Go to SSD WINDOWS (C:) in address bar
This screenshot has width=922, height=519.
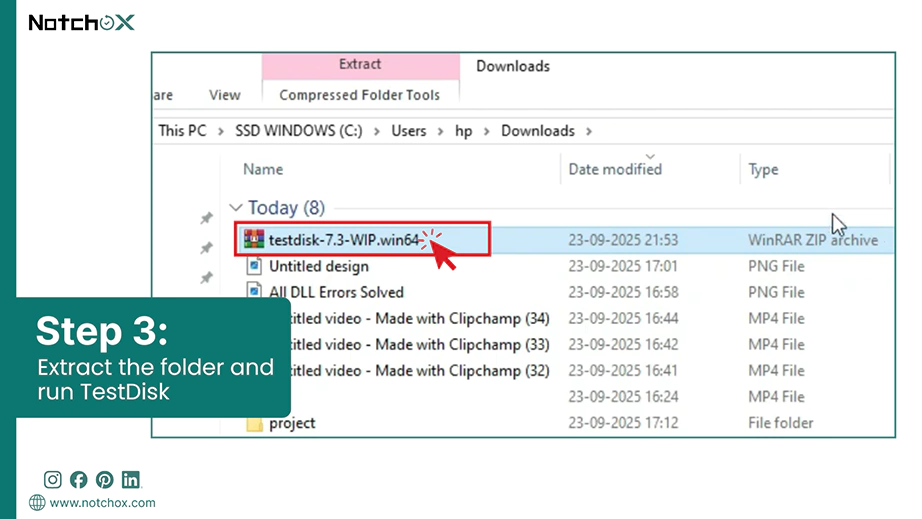tap(299, 130)
